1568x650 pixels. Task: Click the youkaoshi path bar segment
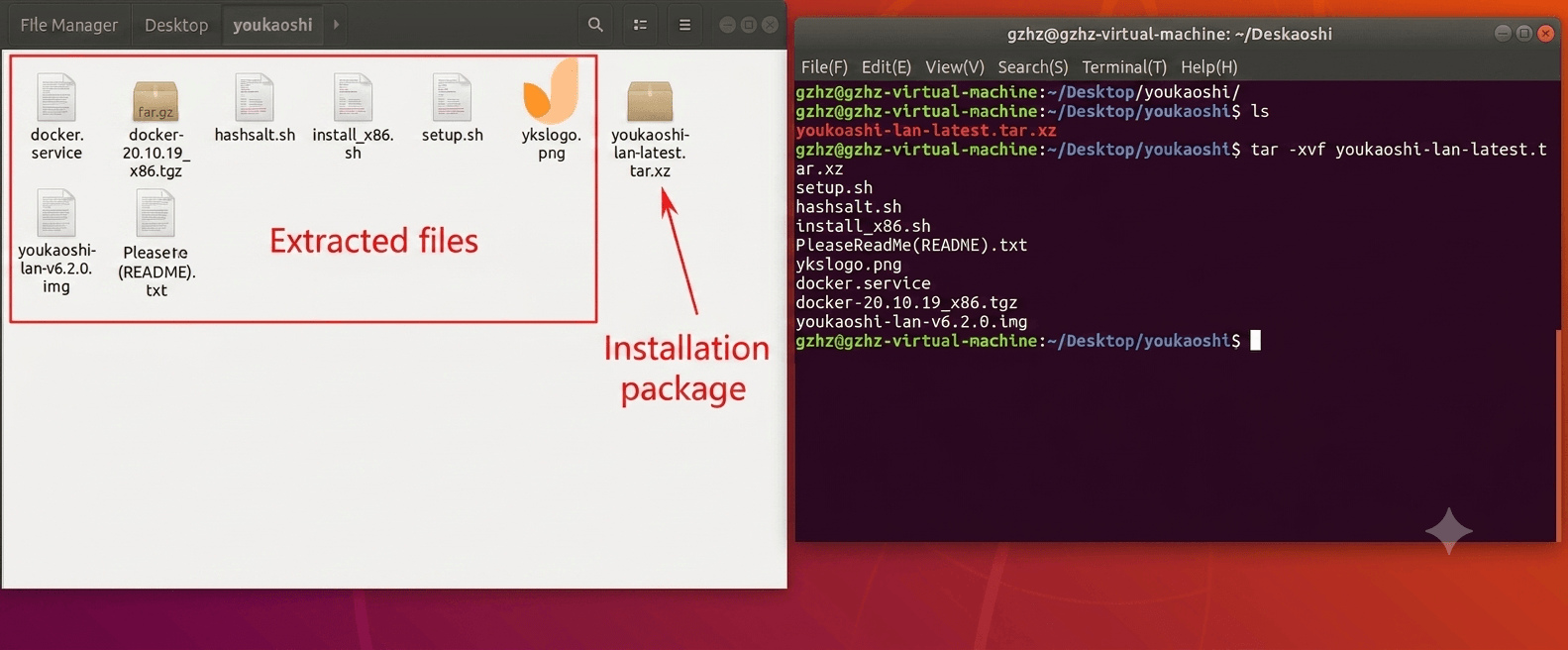click(x=272, y=25)
